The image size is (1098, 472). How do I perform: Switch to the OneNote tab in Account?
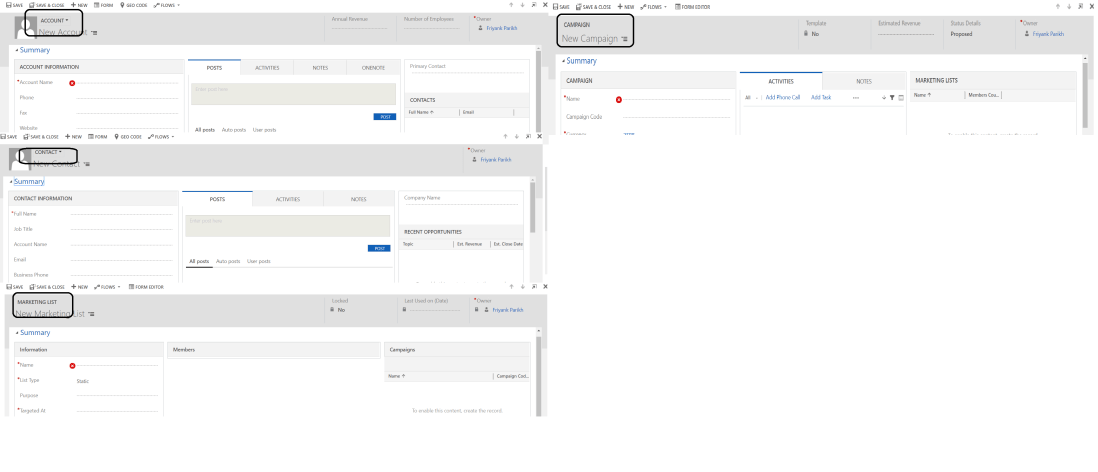(x=372, y=67)
